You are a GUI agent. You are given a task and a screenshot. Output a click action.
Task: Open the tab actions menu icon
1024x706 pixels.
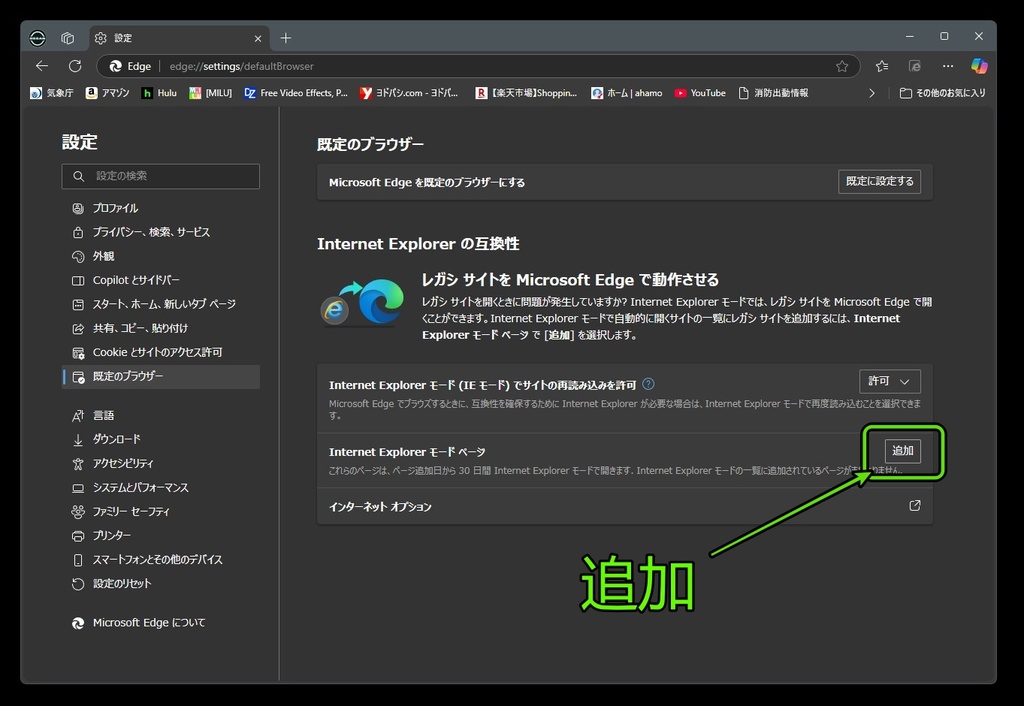[x=68, y=39]
